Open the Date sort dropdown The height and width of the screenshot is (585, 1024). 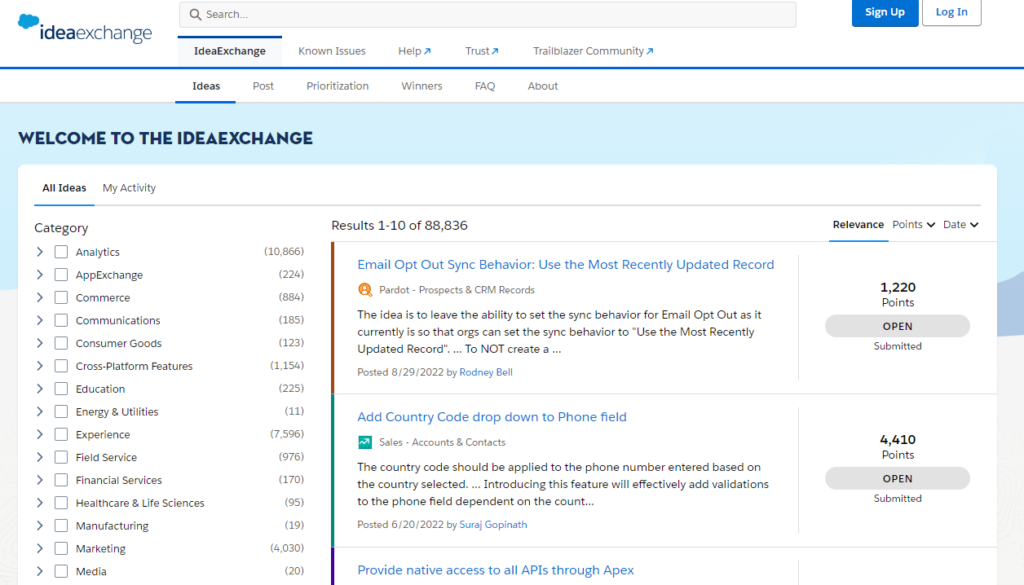point(959,224)
